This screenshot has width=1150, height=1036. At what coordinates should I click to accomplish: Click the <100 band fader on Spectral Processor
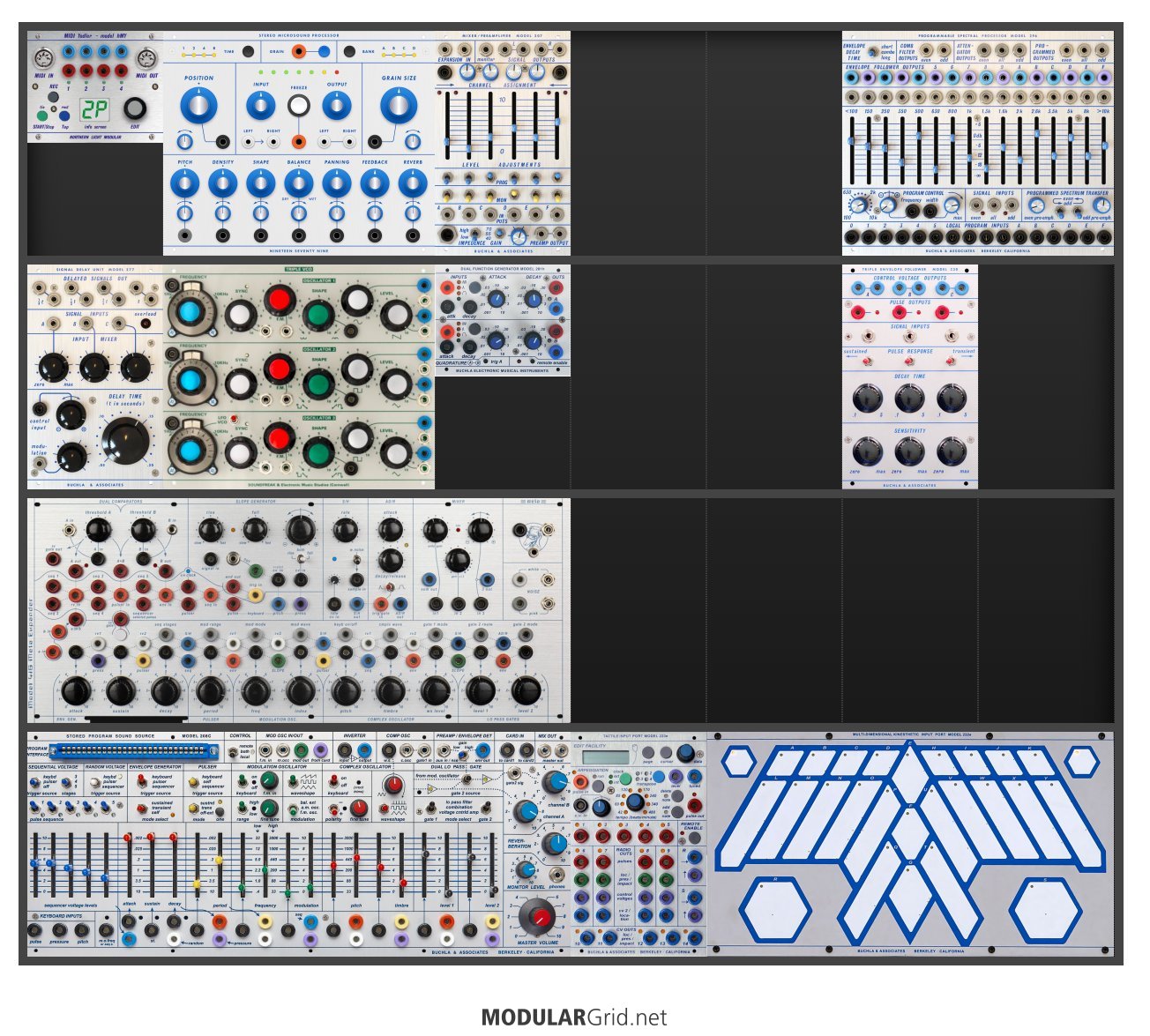pyautogui.click(x=851, y=141)
